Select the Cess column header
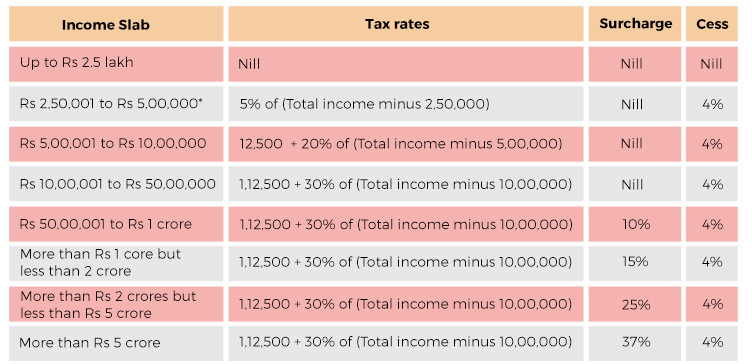752x364 pixels. pyautogui.click(x=712, y=24)
